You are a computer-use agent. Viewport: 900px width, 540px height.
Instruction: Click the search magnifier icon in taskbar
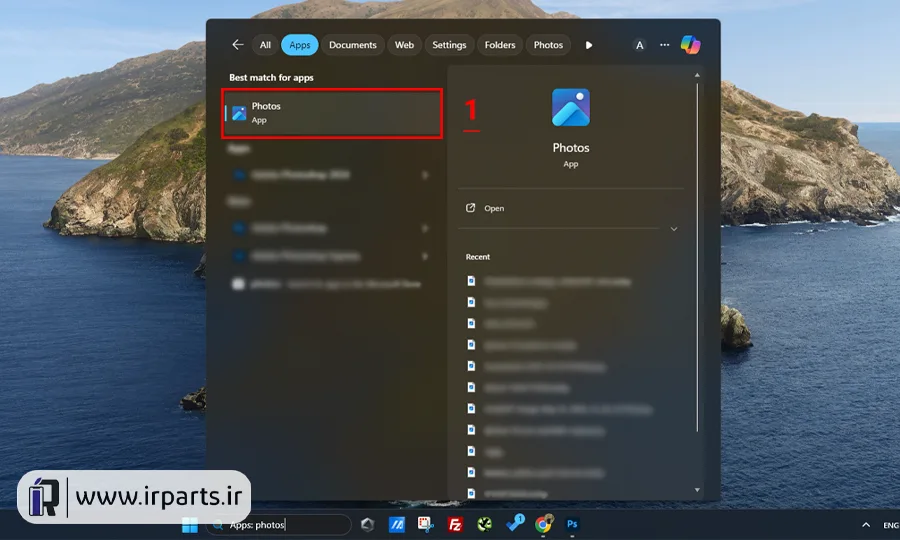click(218, 525)
